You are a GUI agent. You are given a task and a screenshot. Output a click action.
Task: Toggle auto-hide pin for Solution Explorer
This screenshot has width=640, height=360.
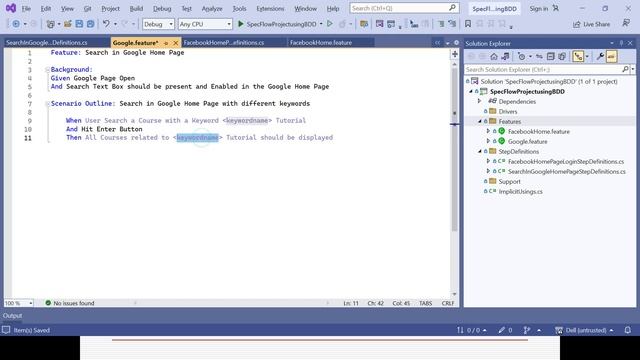621,43
